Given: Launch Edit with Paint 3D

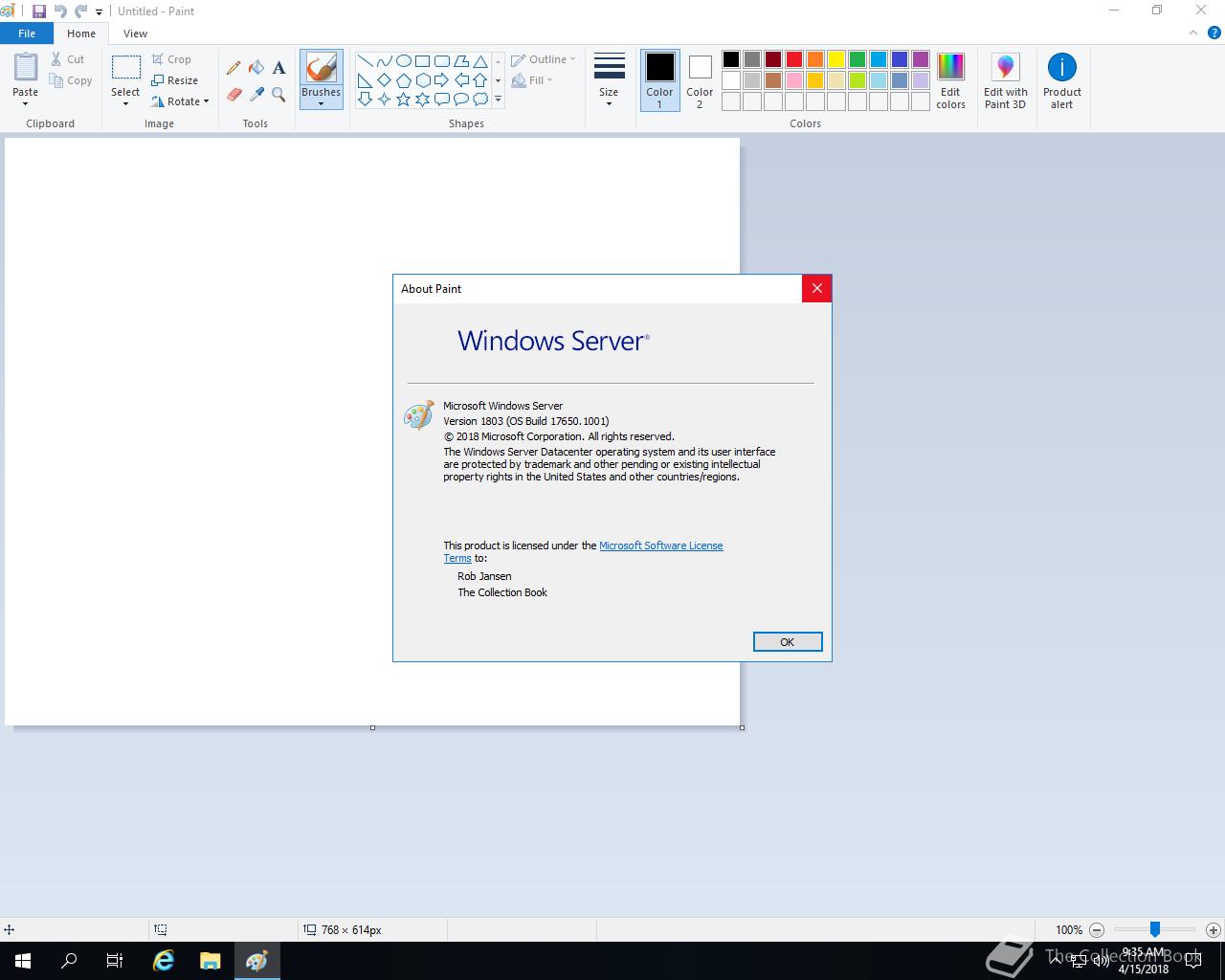Looking at the screenshot, I should (1005, 81).
